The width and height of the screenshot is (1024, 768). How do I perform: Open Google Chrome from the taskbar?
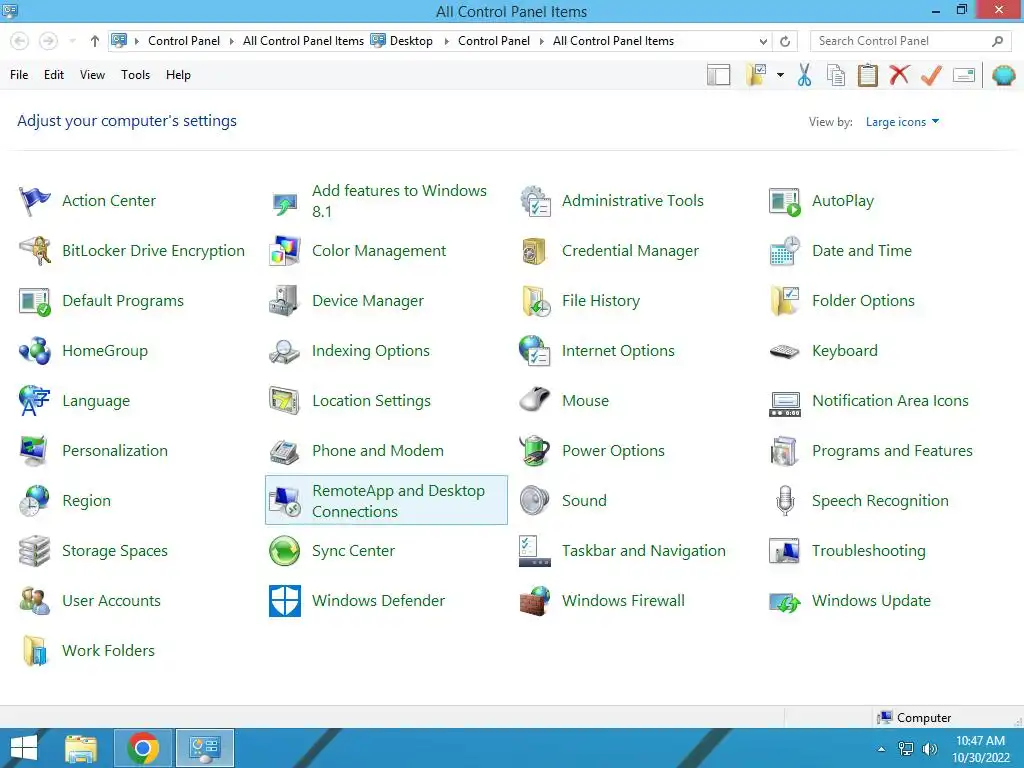pos(143,748)
